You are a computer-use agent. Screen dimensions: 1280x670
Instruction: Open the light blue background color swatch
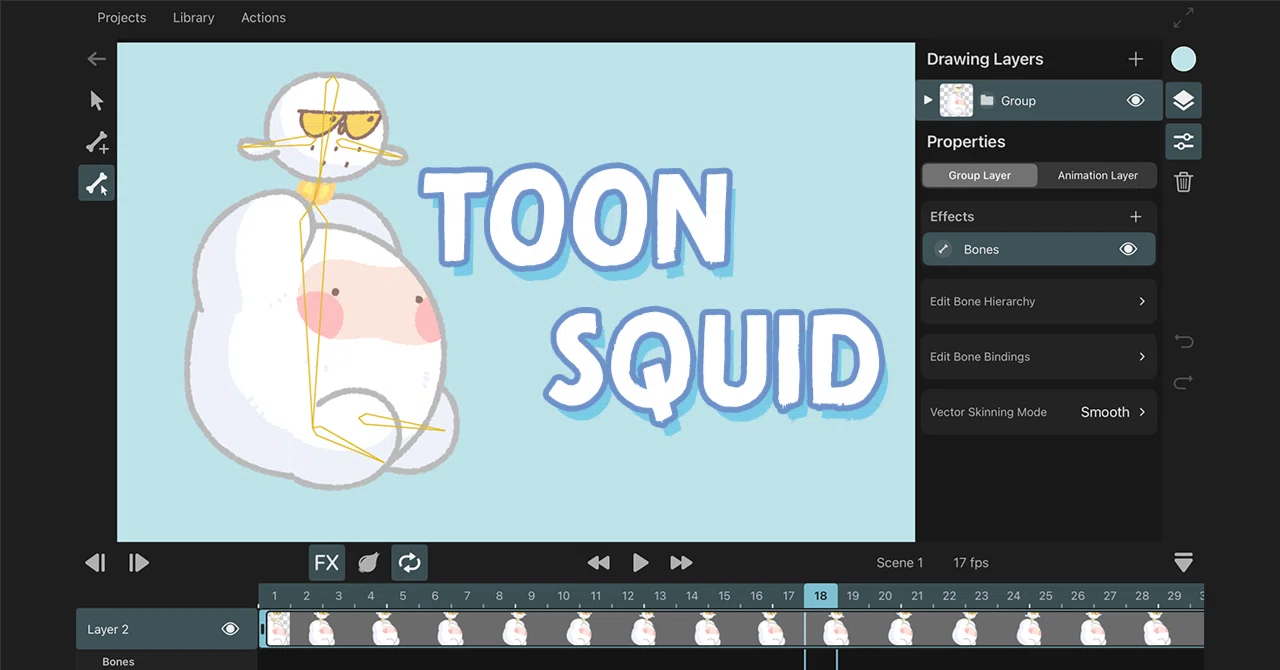pyautogui.click(x=1183, y=59)
